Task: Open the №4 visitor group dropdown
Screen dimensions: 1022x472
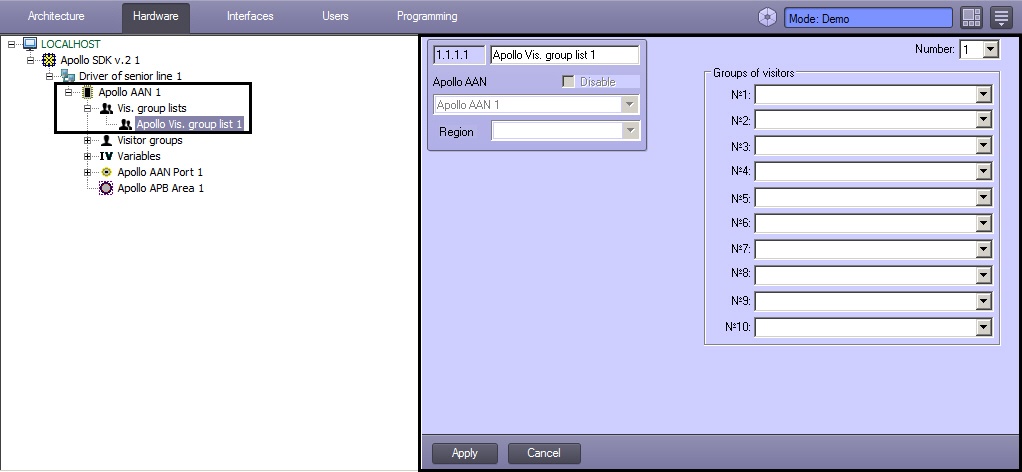Action: pyautogui.click(x=984, y=171)
